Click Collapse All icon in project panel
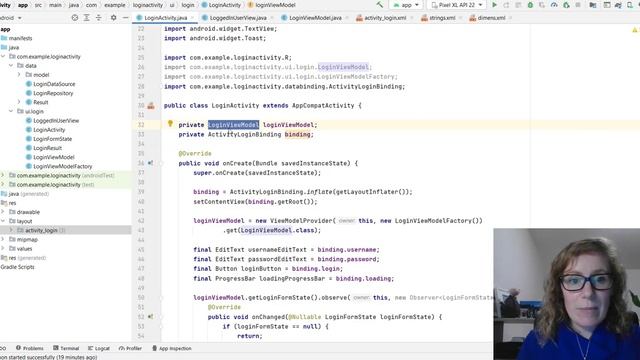Image resolution: width=640 pixels, height=360 pixels. [x=98, y=18]
